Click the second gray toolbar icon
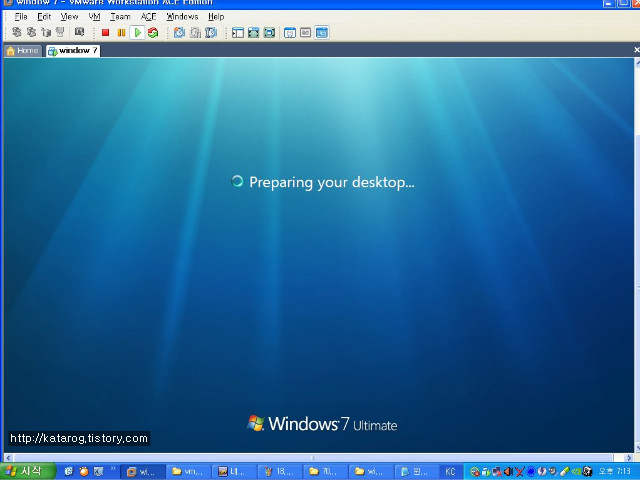This screenshot has height=480, width=640. (31, 32)
